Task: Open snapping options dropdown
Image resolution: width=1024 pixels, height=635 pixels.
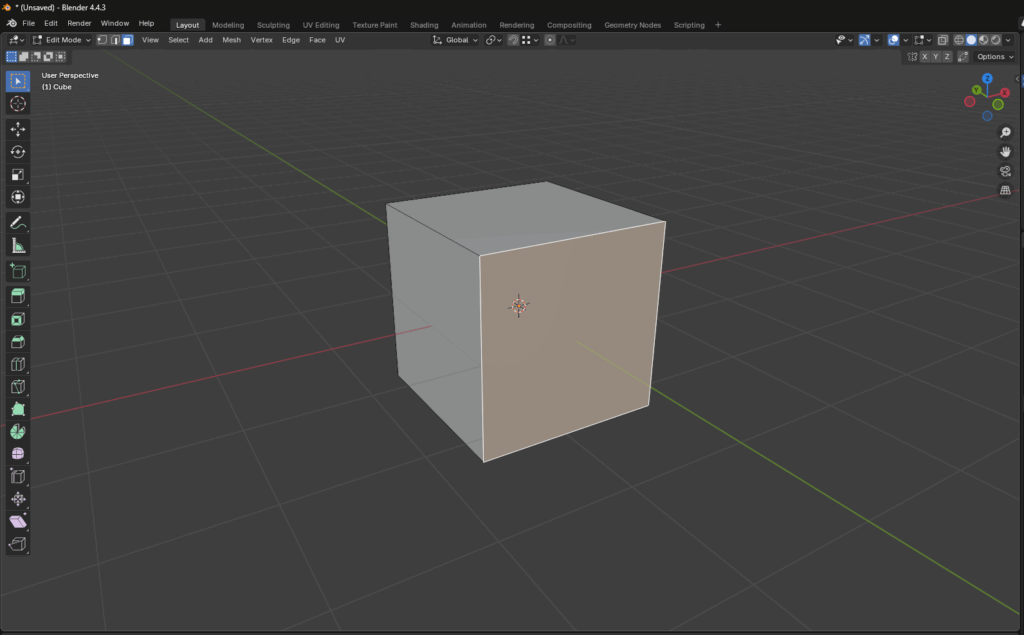Action: 530,40
